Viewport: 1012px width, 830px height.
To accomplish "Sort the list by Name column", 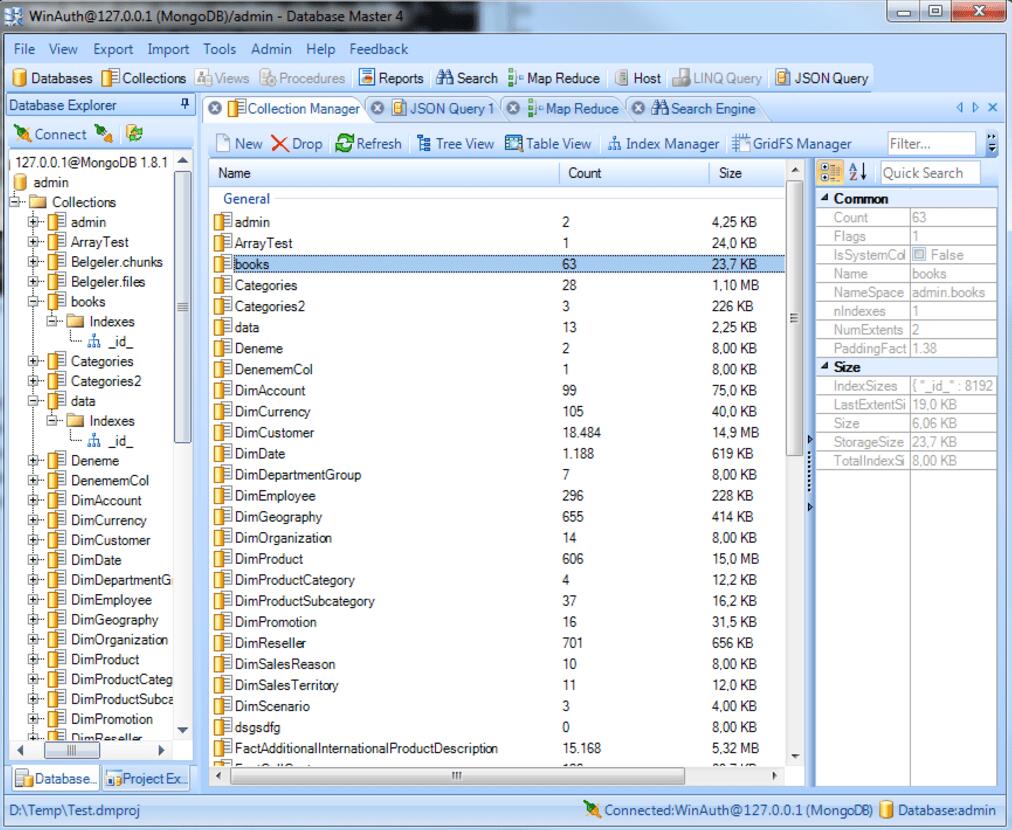I will point(385,173).
